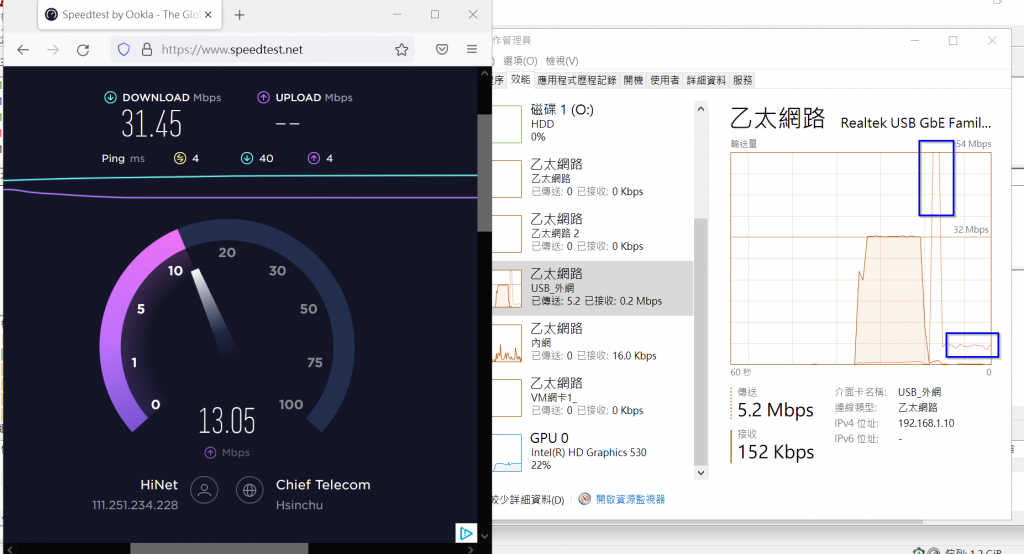Click the 152 Kbps receive value
This screenshot has height=554, width=1024.
coord(775,452)
